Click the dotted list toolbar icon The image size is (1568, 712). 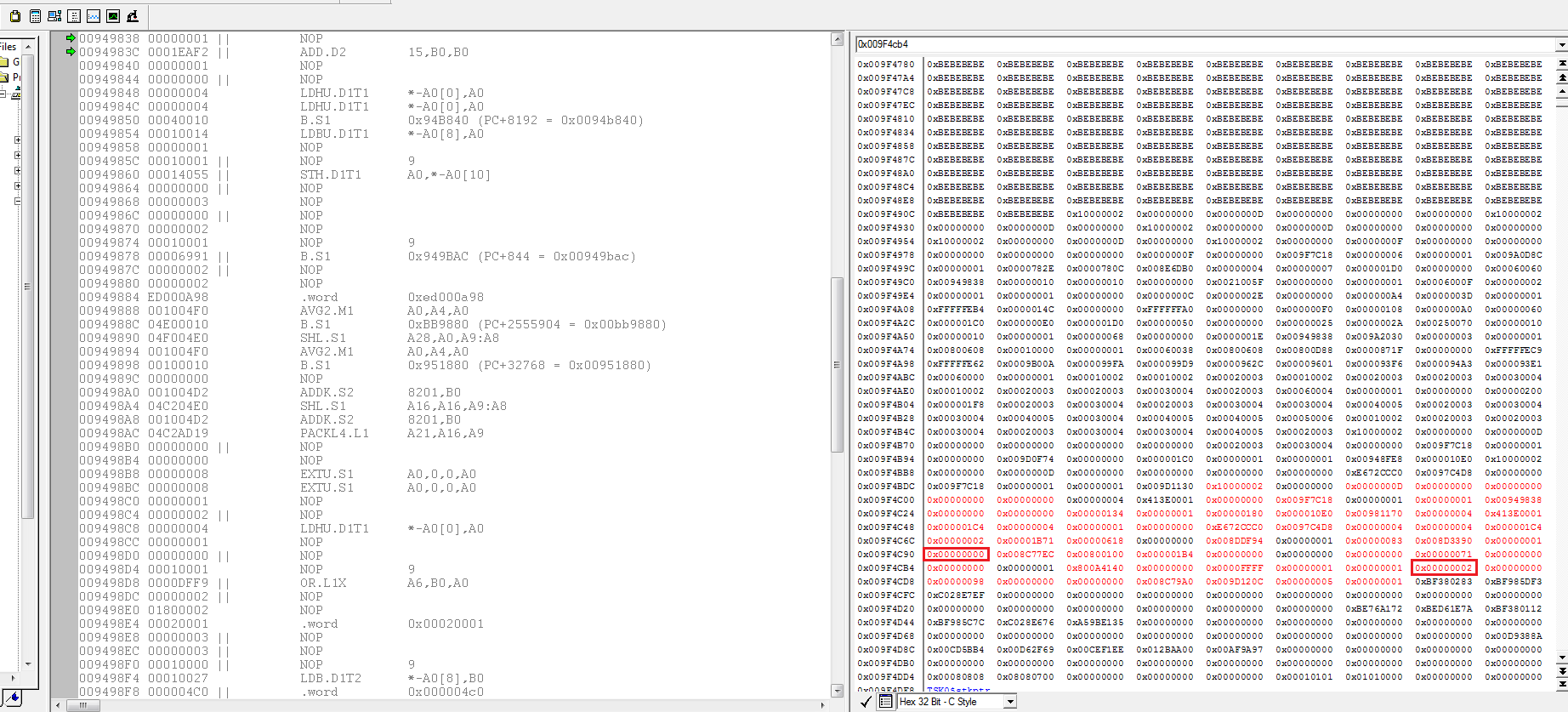point(74,16)
